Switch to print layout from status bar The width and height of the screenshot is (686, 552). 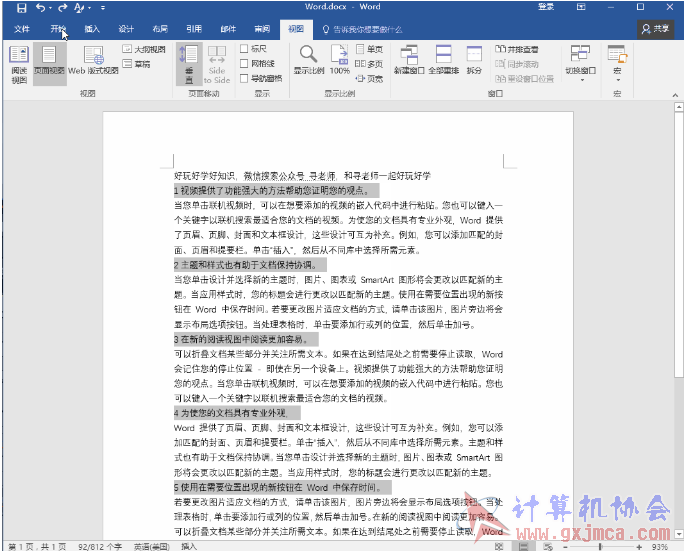(x=523, y=547)
